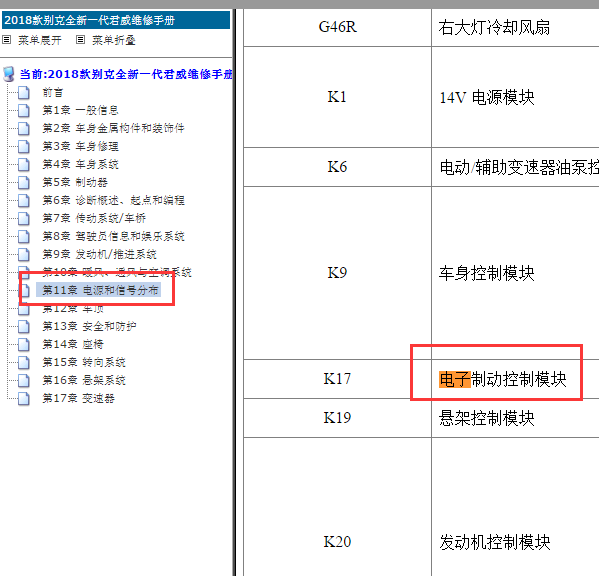
Task: Go to 第16章 悬架系统
Action: 84,380
